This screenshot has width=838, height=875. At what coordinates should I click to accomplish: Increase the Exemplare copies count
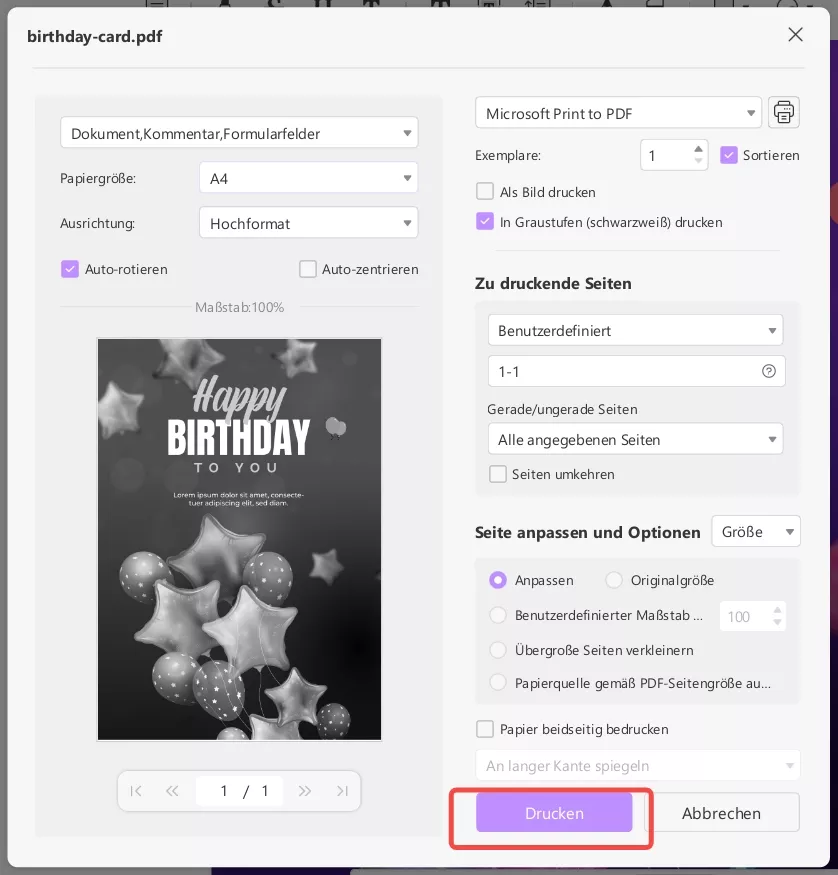699,149
